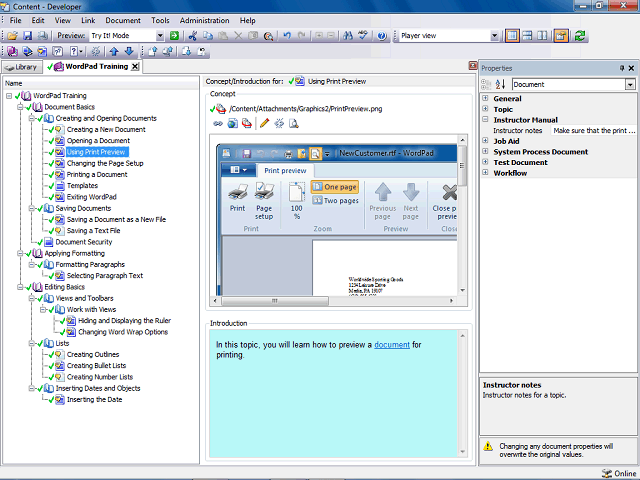Screen dimensions: 640x480
Task: Open the Document menu
Action: (123, 20)
